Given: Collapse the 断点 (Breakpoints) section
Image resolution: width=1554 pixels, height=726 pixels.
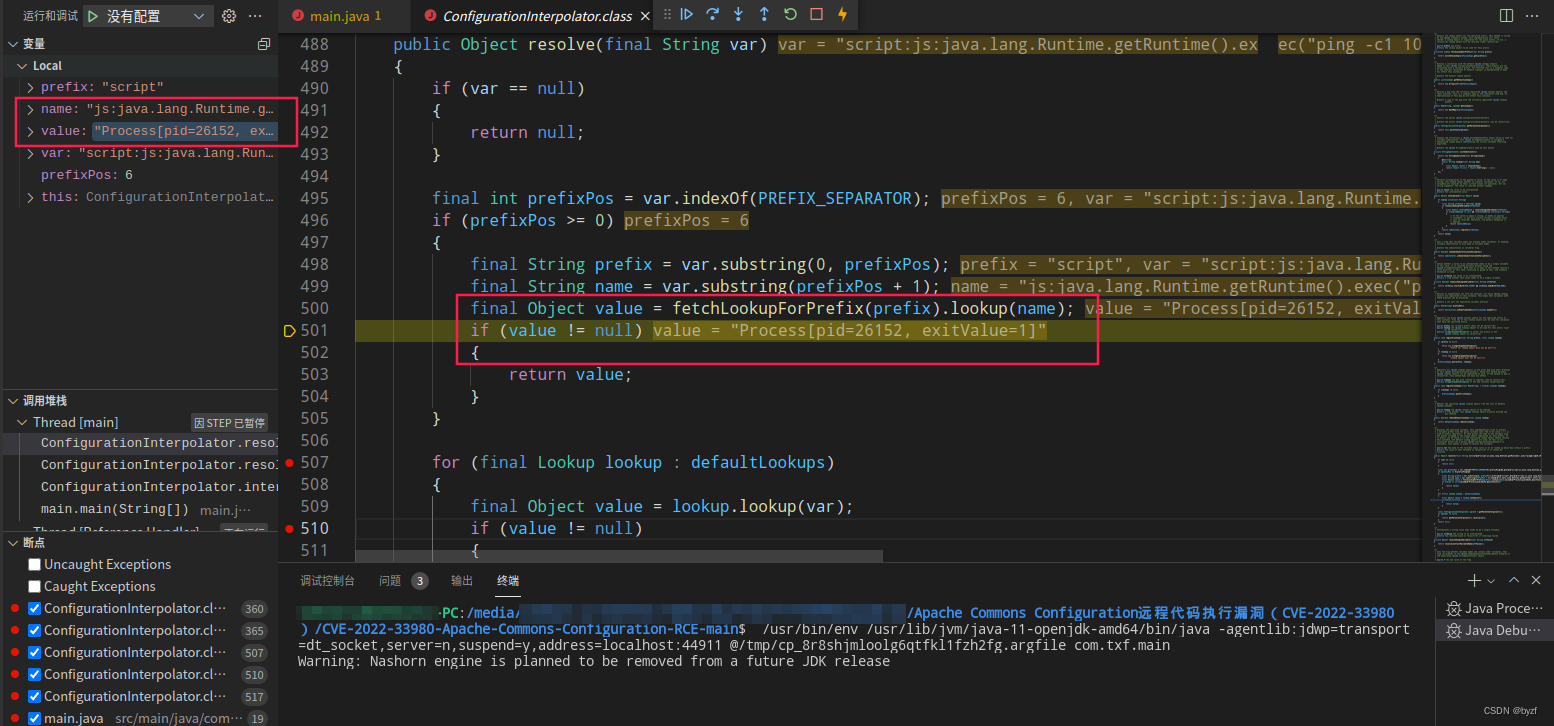Looking at the screenshot, I should tap(12, 542).
